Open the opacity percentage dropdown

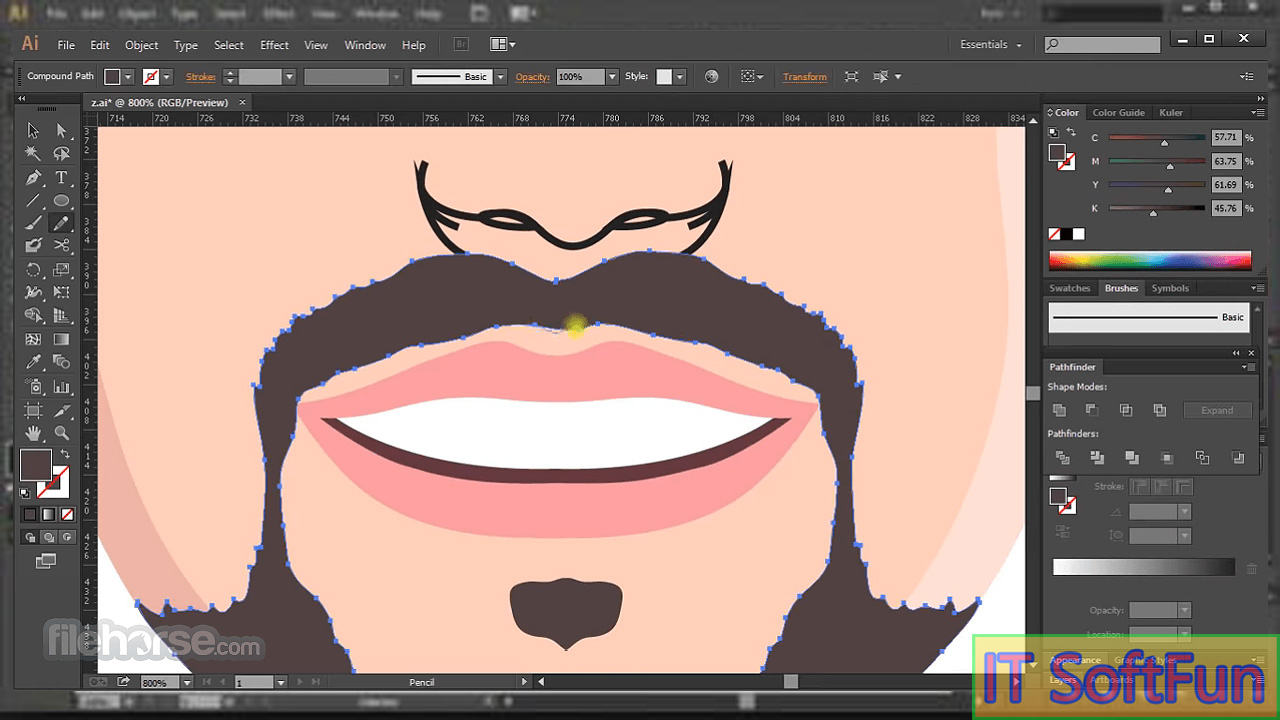pos(612,77)
